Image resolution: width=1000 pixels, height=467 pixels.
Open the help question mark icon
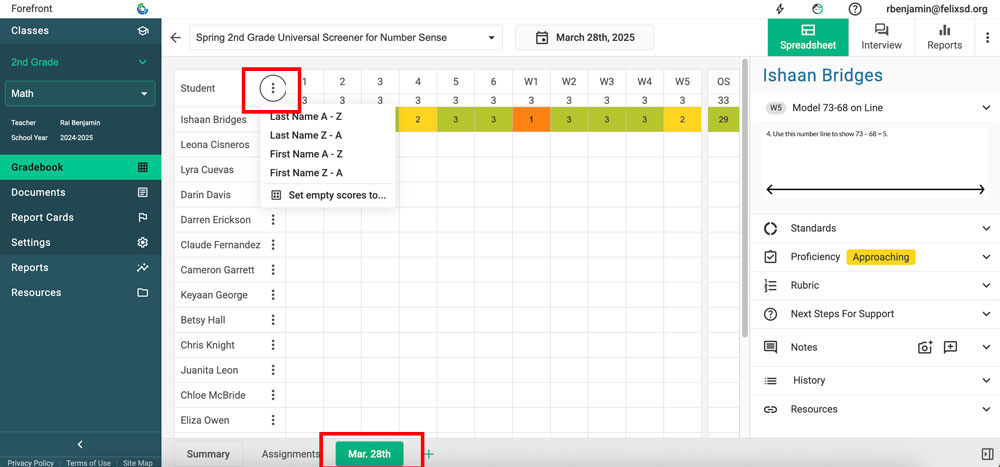[x=855, y=9]
